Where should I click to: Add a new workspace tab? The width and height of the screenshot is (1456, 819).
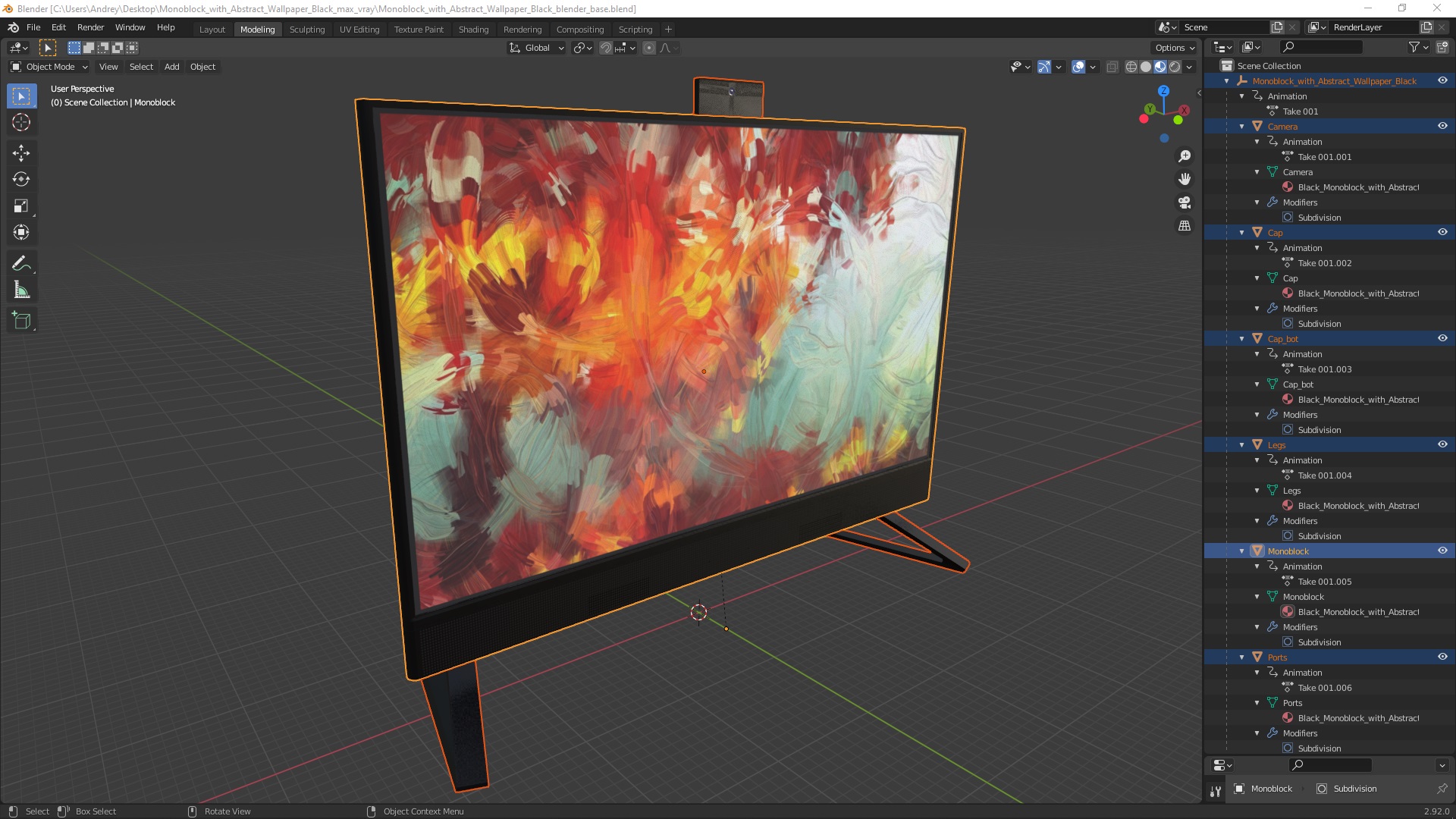(668, 30)
